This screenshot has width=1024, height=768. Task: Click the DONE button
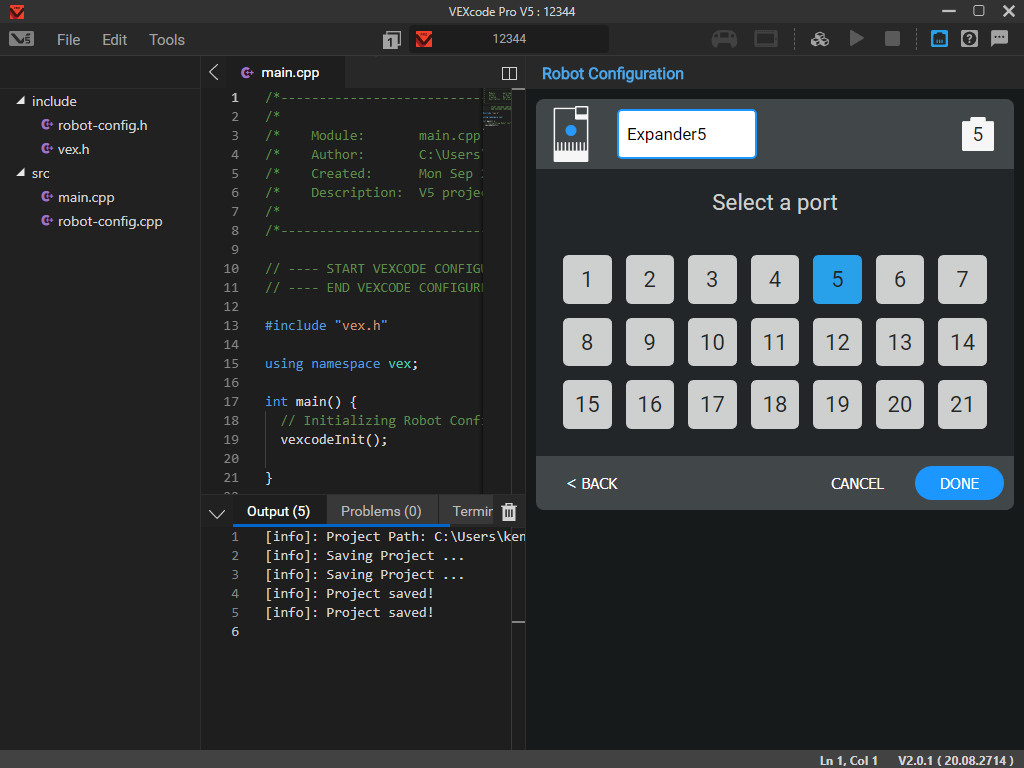pyautogui.click(x=959, y=483)
